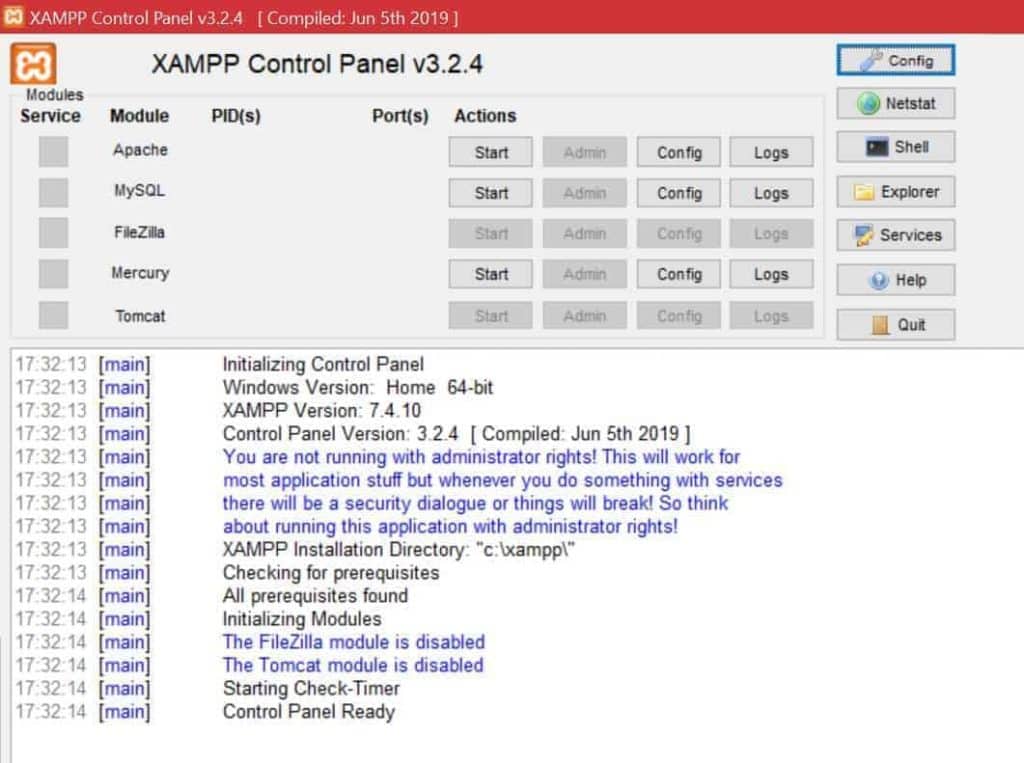Image resolution: width=1024 pixels, height=763 pixels.
Task: Click the disabled Tomcat Start button
Action: [x=490, y=316]
